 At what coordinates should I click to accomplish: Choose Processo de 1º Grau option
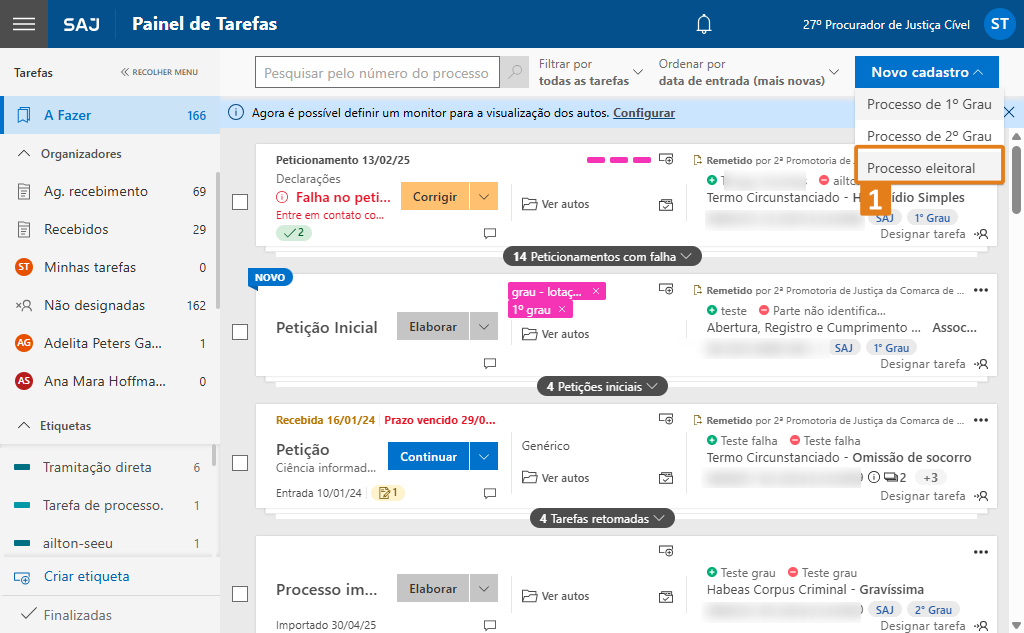pos(929,104)
